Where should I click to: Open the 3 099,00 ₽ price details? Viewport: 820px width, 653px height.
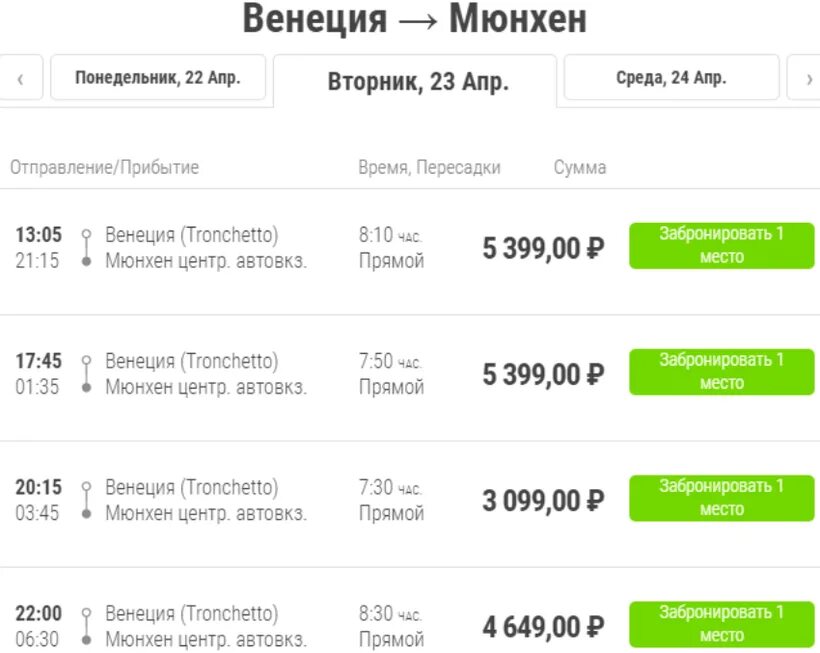click(x=543, y=500)
